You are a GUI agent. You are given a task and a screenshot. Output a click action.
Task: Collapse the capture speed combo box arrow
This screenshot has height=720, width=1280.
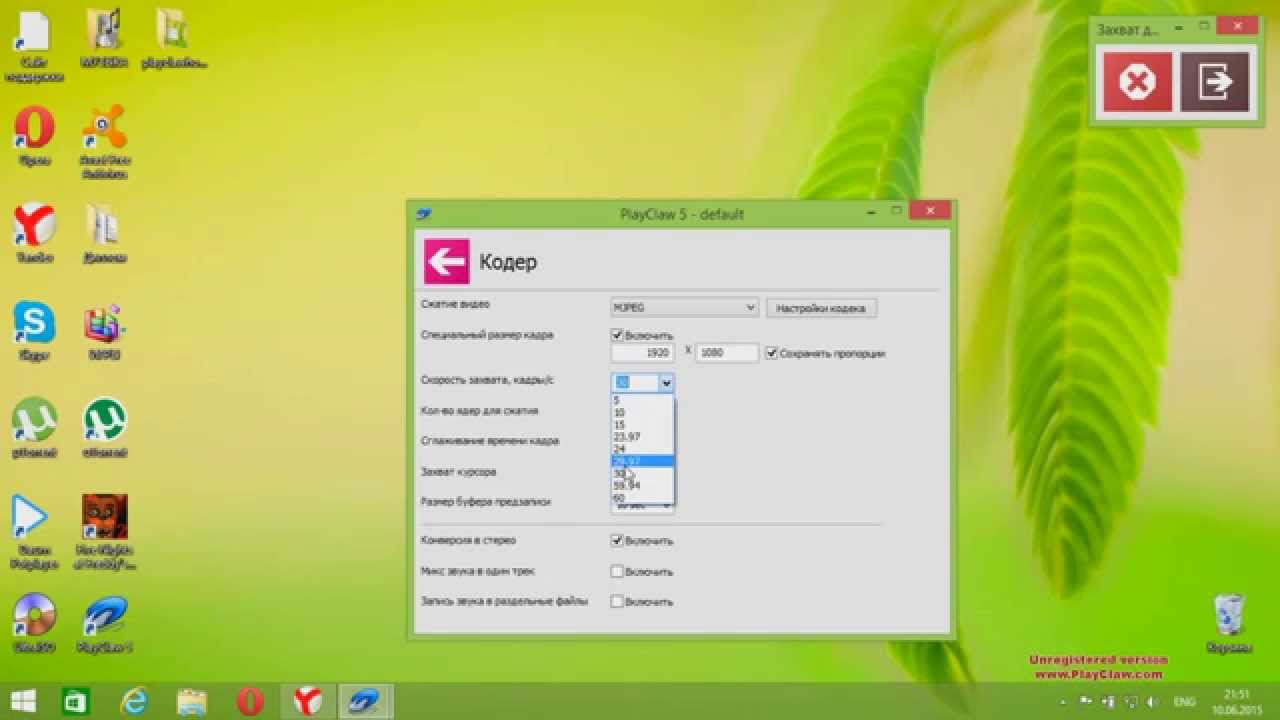point(666,383)
